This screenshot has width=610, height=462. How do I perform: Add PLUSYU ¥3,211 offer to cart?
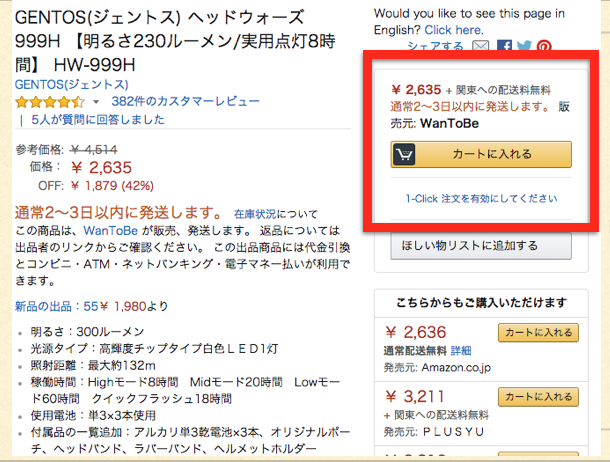coord(538,397)
